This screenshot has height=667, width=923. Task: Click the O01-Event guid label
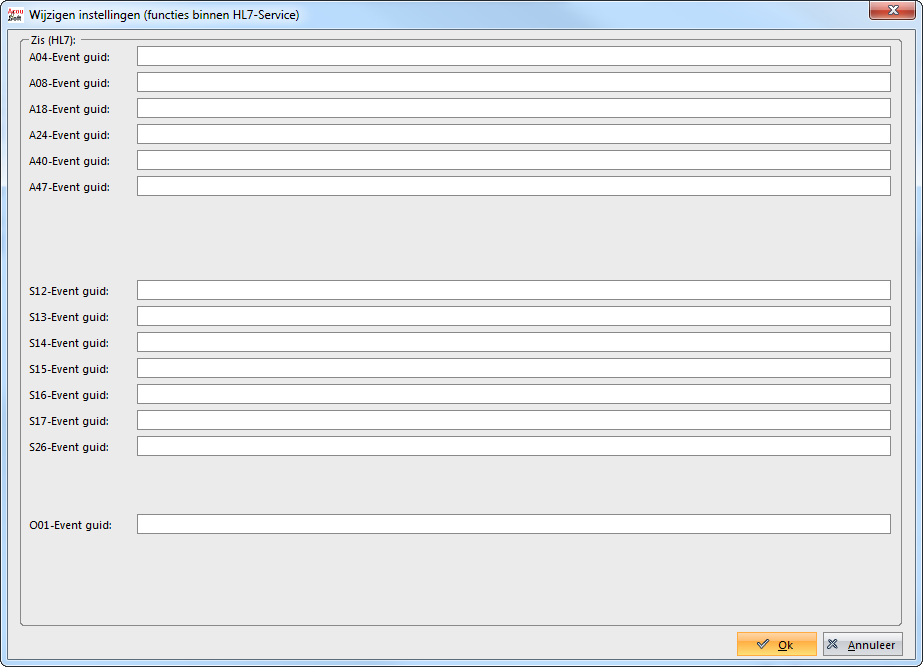tap(70, 525)
